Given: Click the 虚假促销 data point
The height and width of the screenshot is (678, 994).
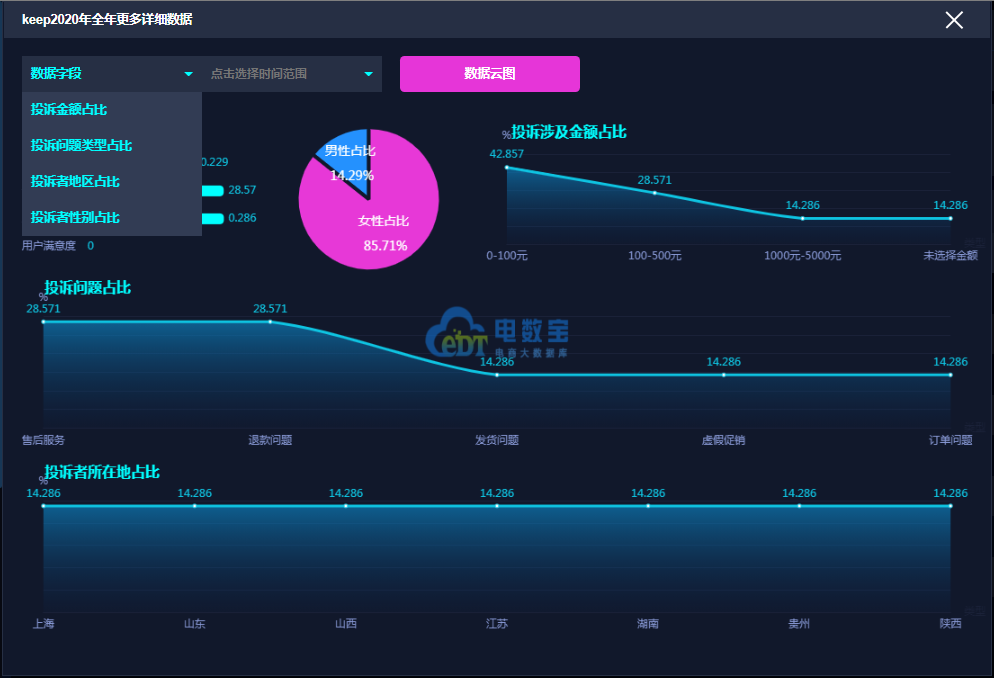Looking at the screenshot, I should click(x=723, y=375).
